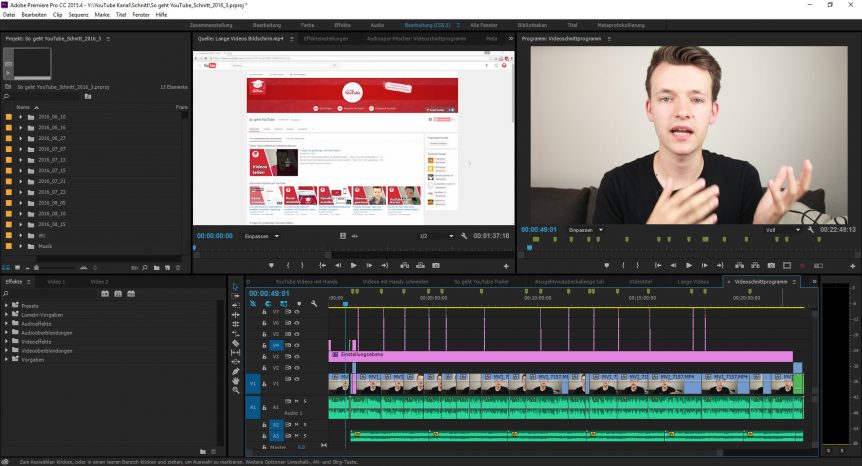Toggle lock on track V3
Screen dimensions: 862x466
coord(264,357)
